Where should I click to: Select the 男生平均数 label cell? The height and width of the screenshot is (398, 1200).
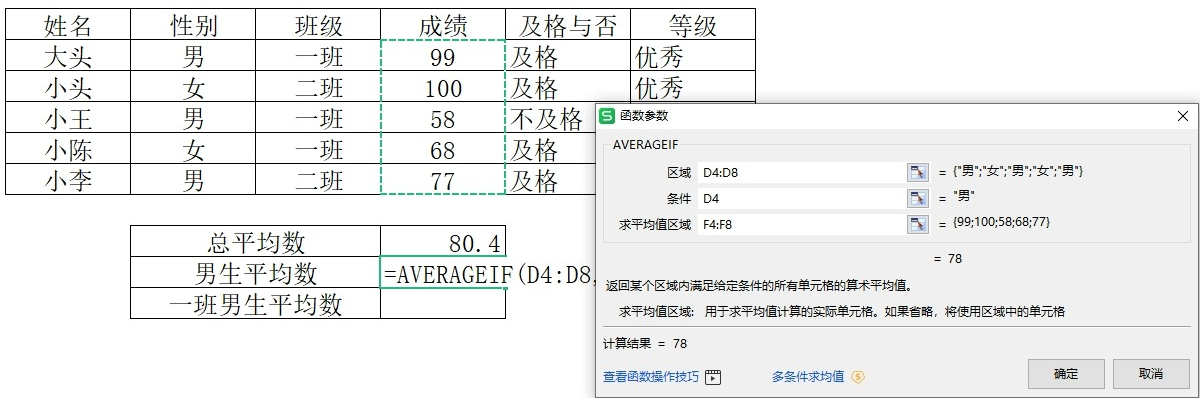[x=255, y=272]
